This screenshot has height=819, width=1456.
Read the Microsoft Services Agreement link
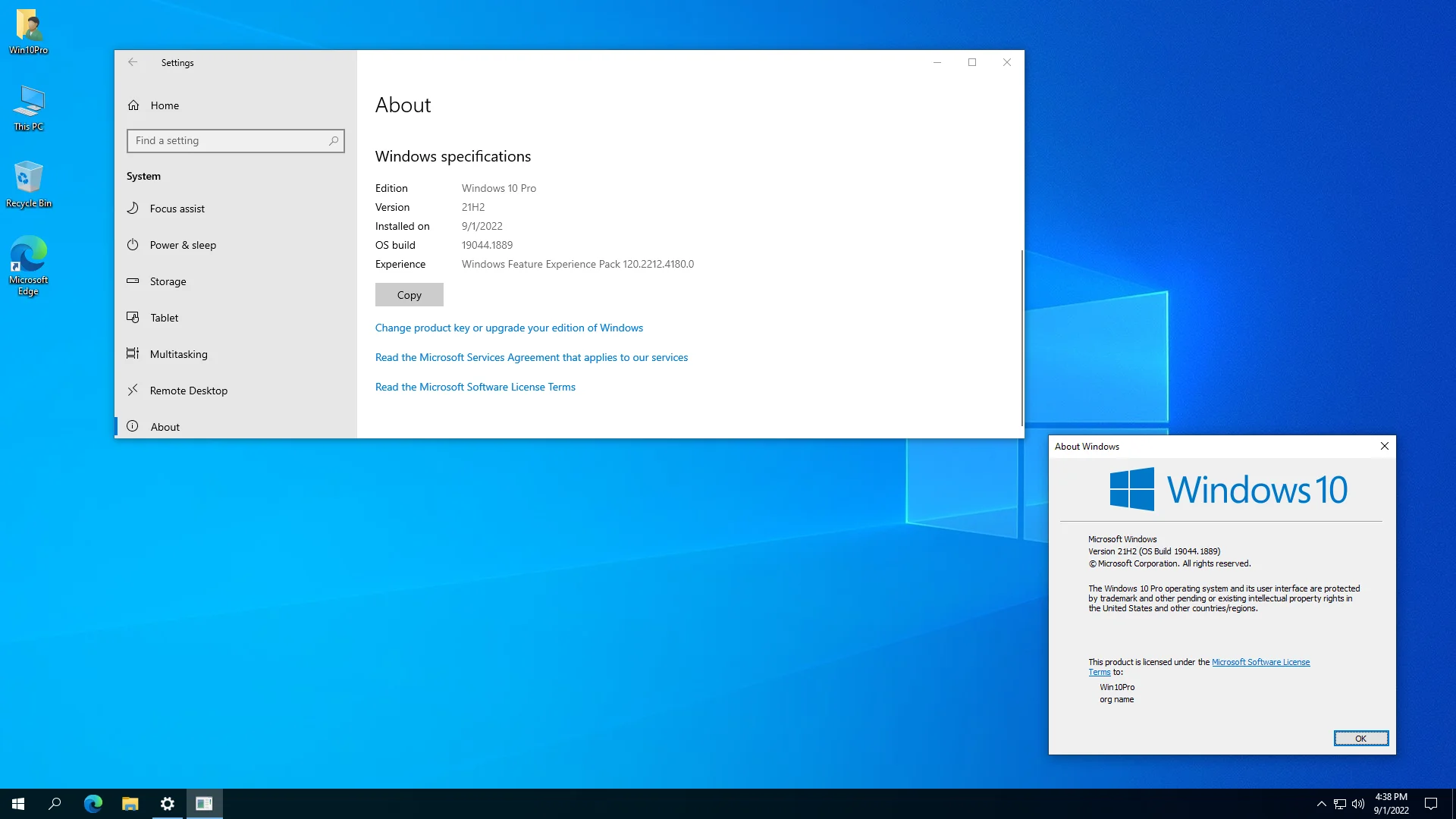[x=531, y=357]
